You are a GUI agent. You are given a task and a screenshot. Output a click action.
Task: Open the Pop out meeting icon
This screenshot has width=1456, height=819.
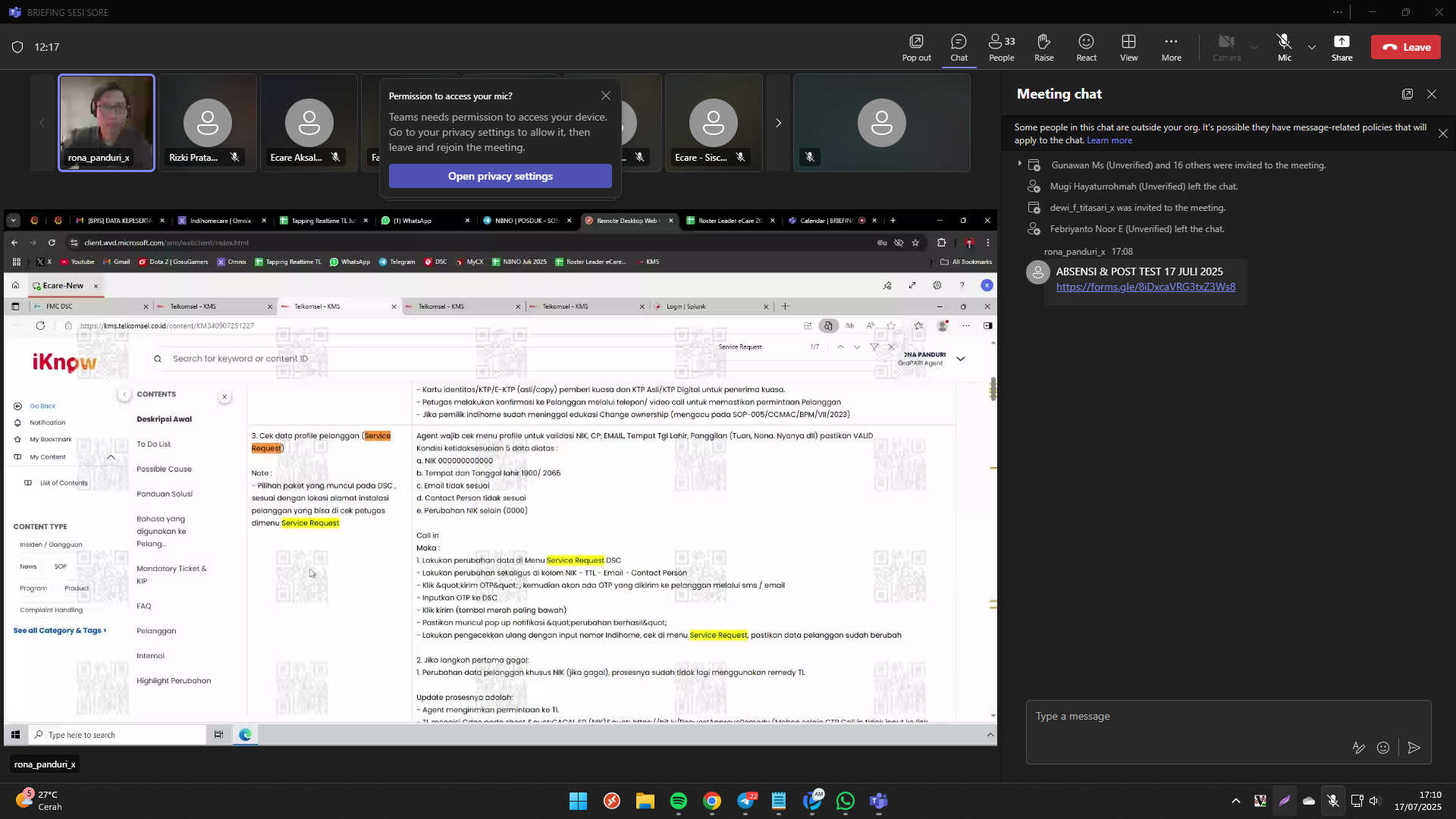click(916, 47)
